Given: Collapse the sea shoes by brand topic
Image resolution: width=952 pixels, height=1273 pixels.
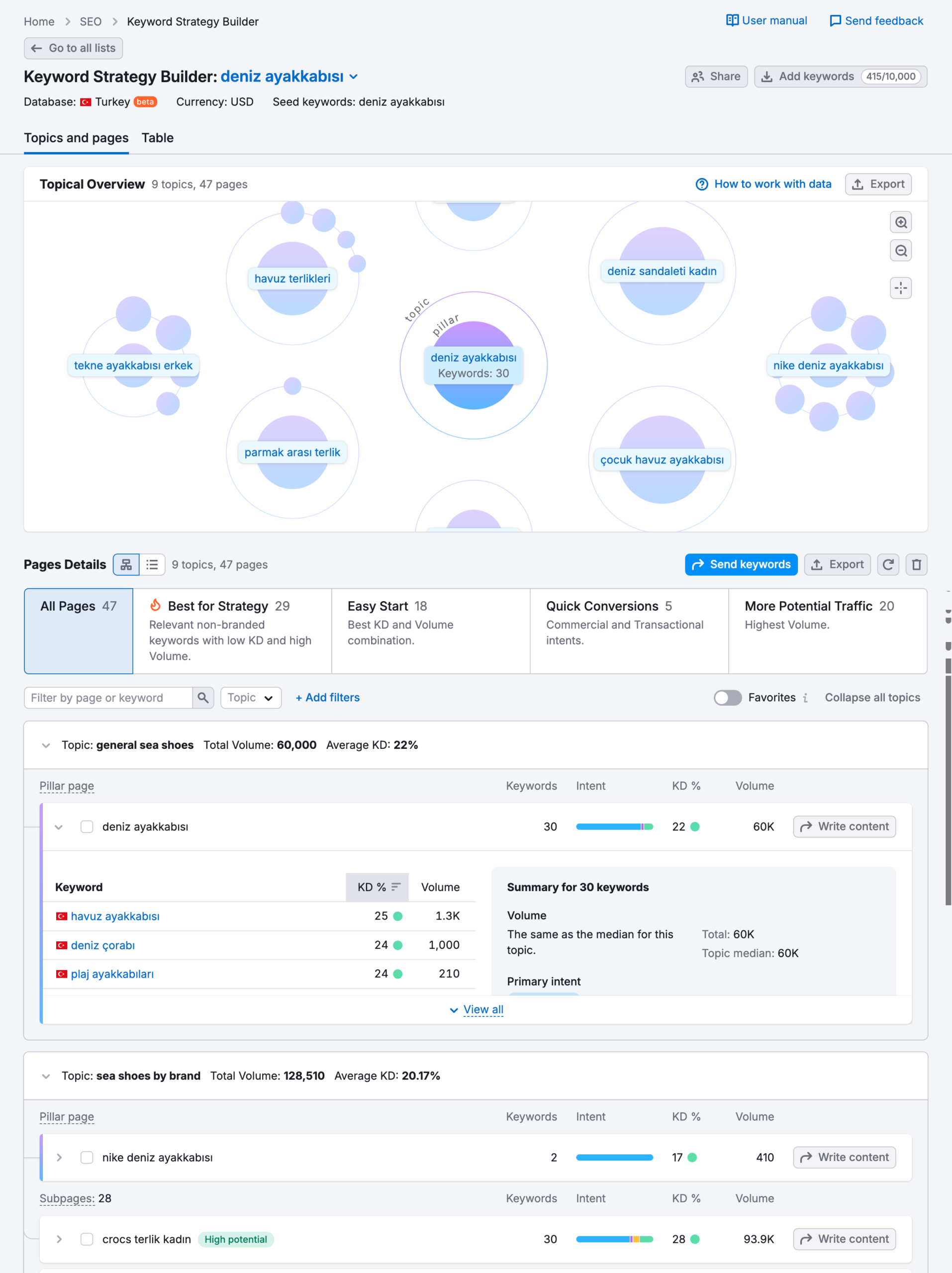Looking at the screenshot, I should [46, 1076].
